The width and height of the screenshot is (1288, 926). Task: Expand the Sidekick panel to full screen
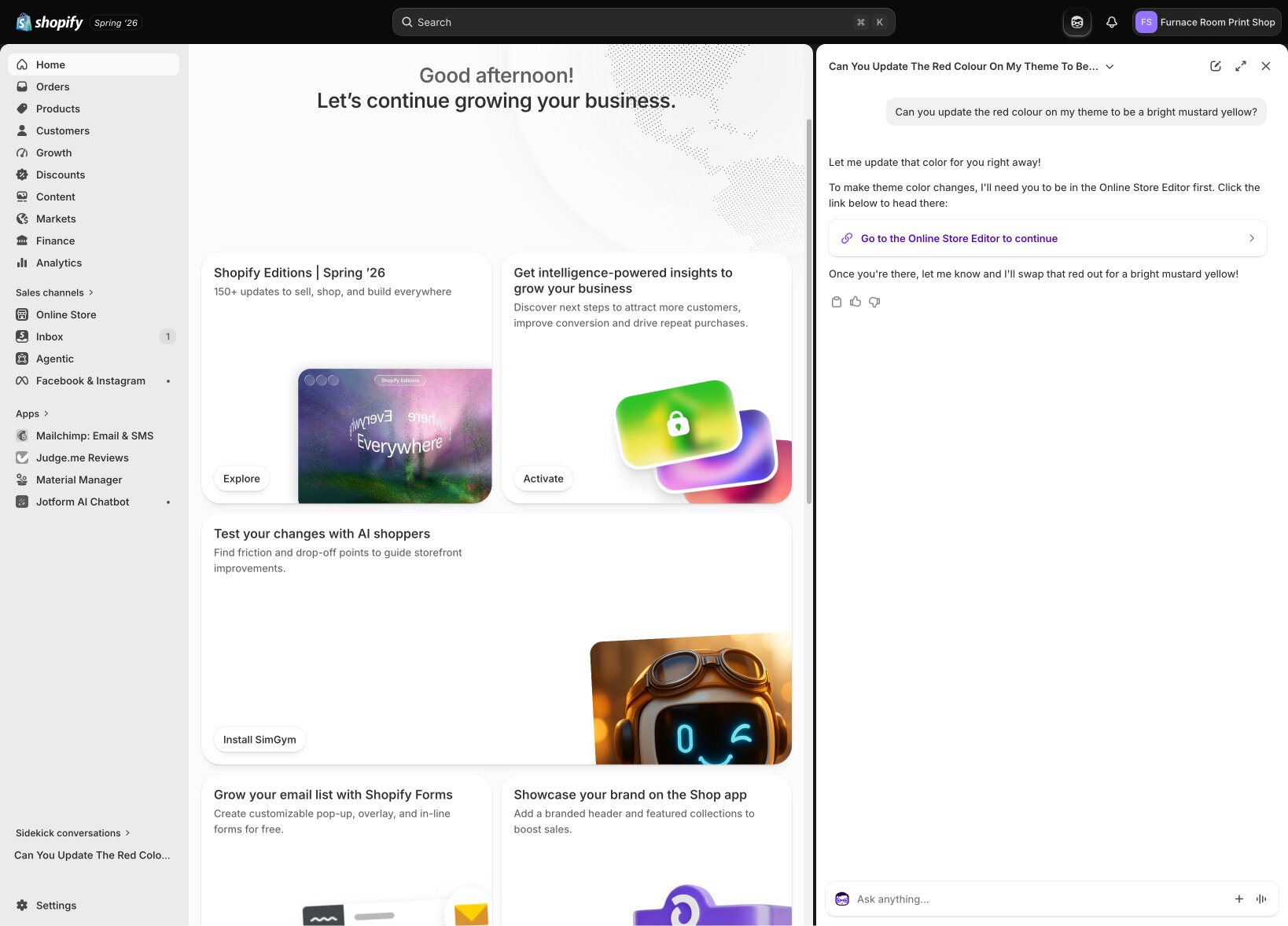[x=1241, y=66]
